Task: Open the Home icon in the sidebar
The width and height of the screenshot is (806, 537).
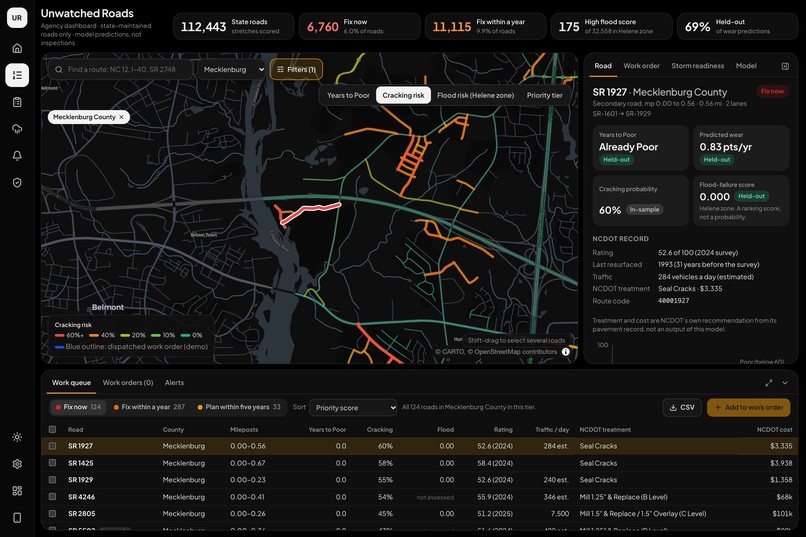Action: pyautogui.click(x=17, y=48)
